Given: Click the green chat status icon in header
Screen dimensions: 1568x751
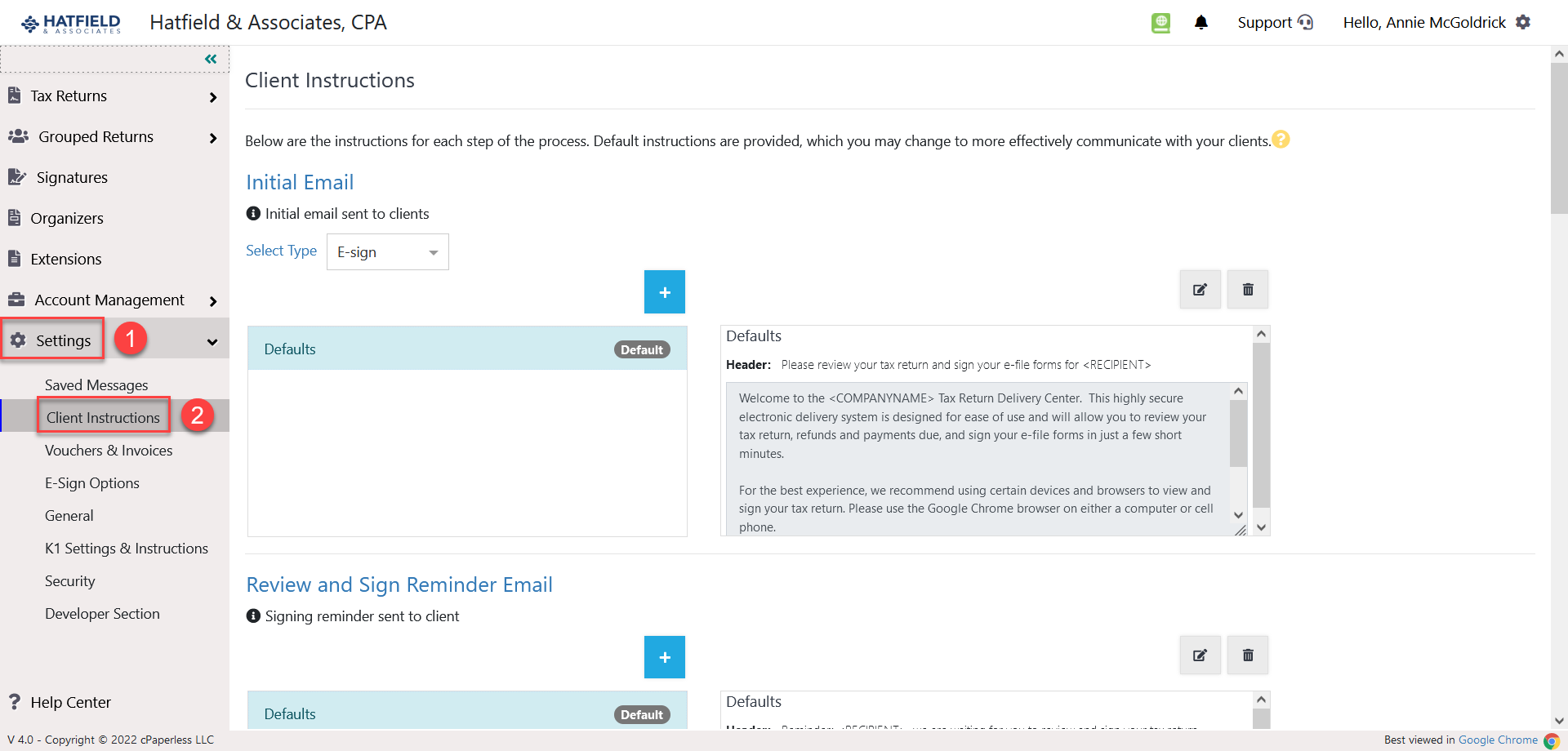Looking at the screenshot, I should pos(1160,23).
